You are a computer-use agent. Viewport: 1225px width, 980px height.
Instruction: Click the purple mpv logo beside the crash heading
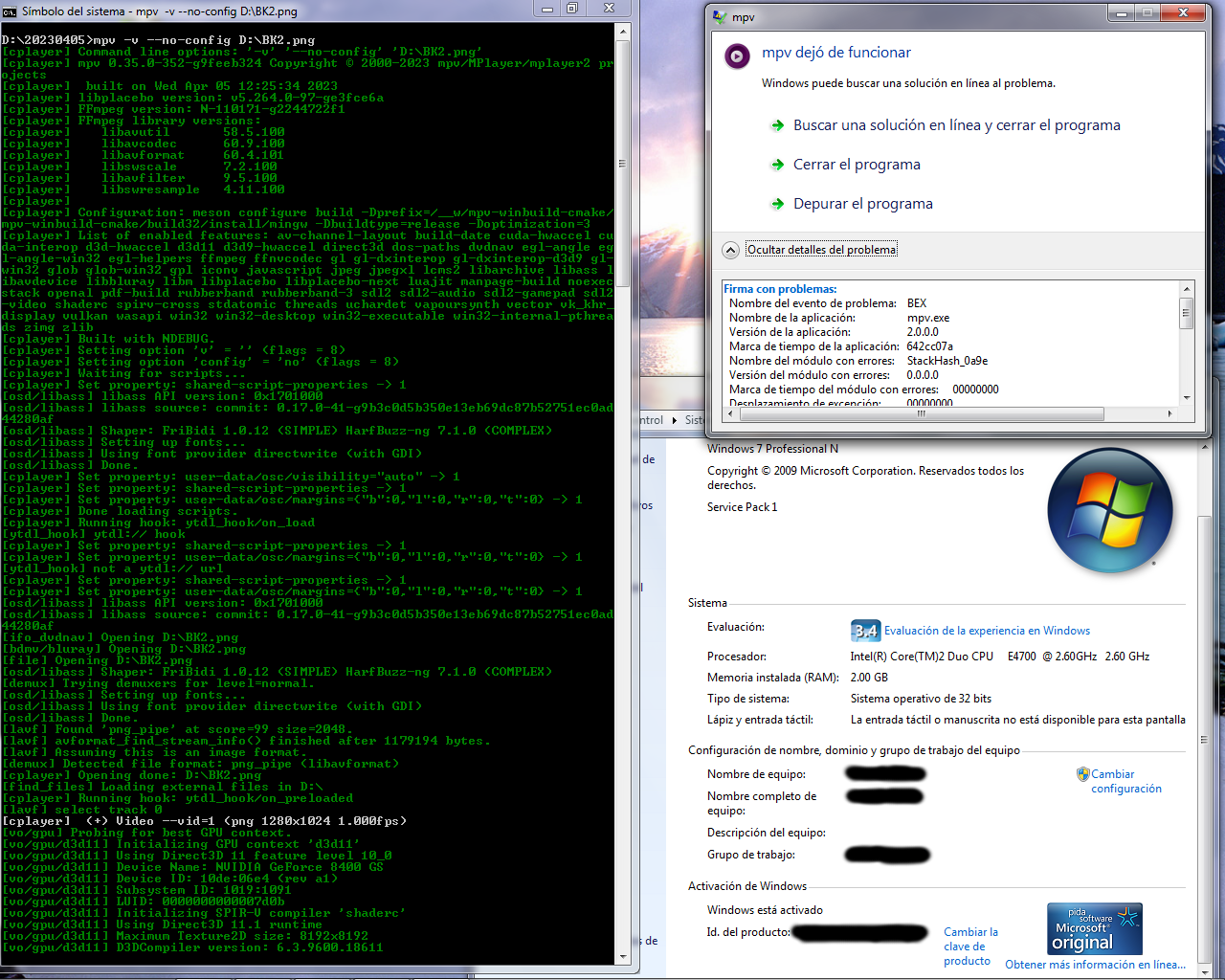tap(737, 56)
